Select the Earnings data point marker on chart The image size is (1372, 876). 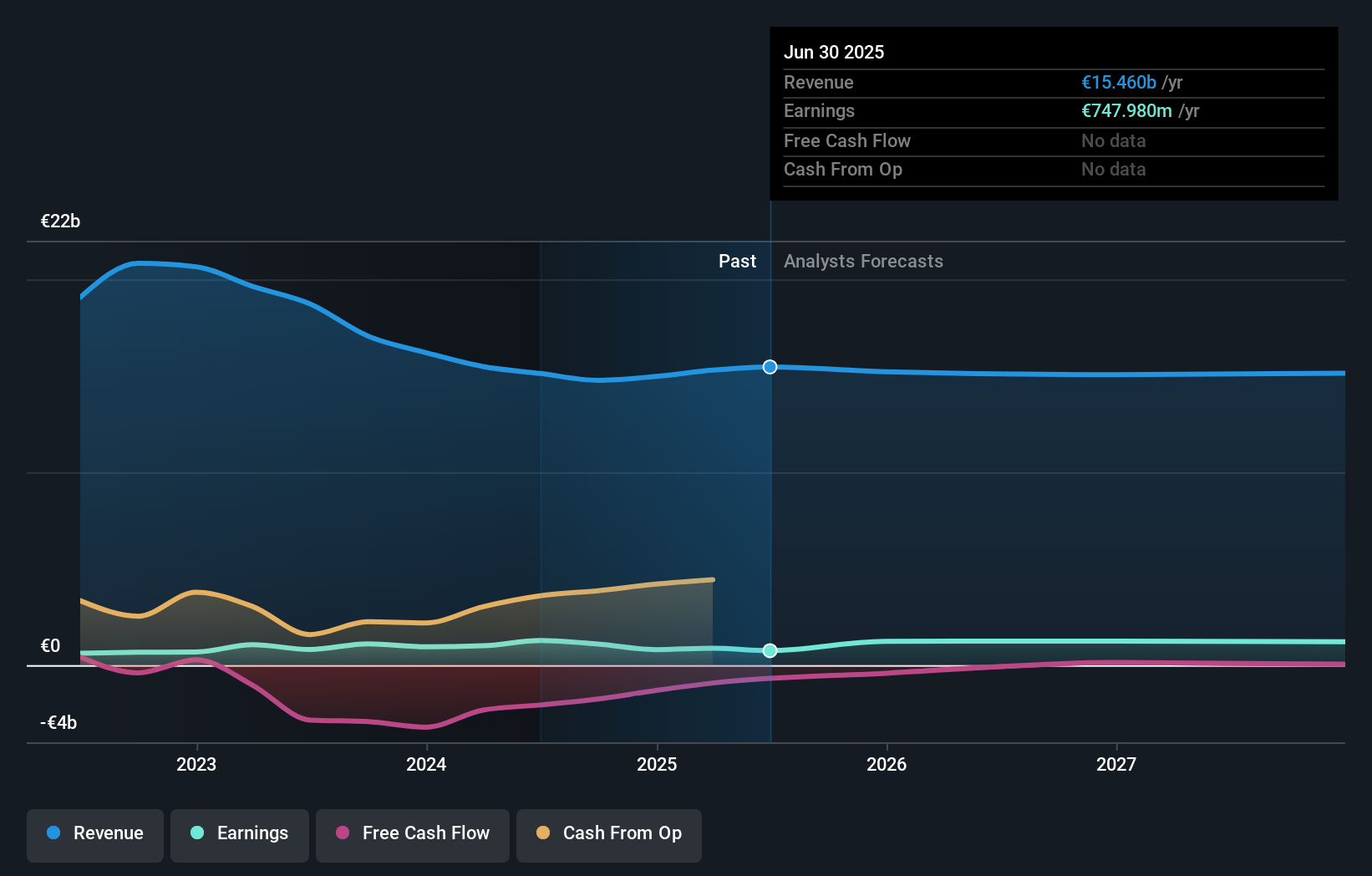click(770, 650)
